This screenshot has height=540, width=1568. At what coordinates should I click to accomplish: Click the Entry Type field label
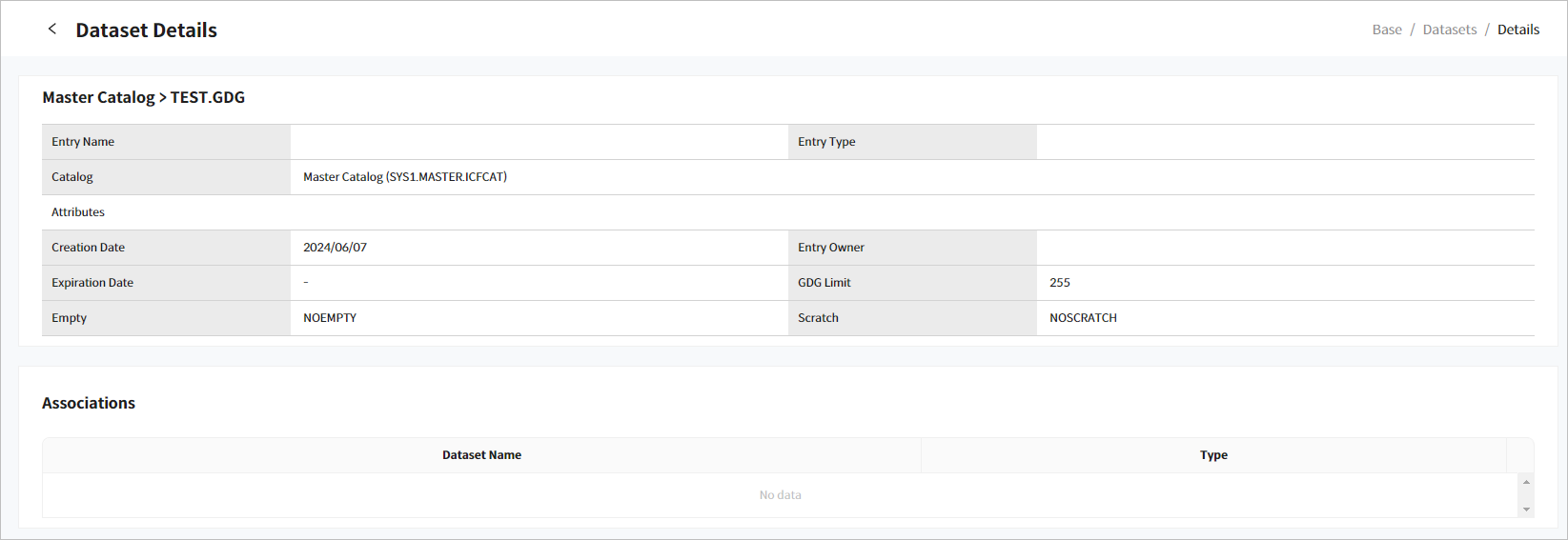point(826,142)
